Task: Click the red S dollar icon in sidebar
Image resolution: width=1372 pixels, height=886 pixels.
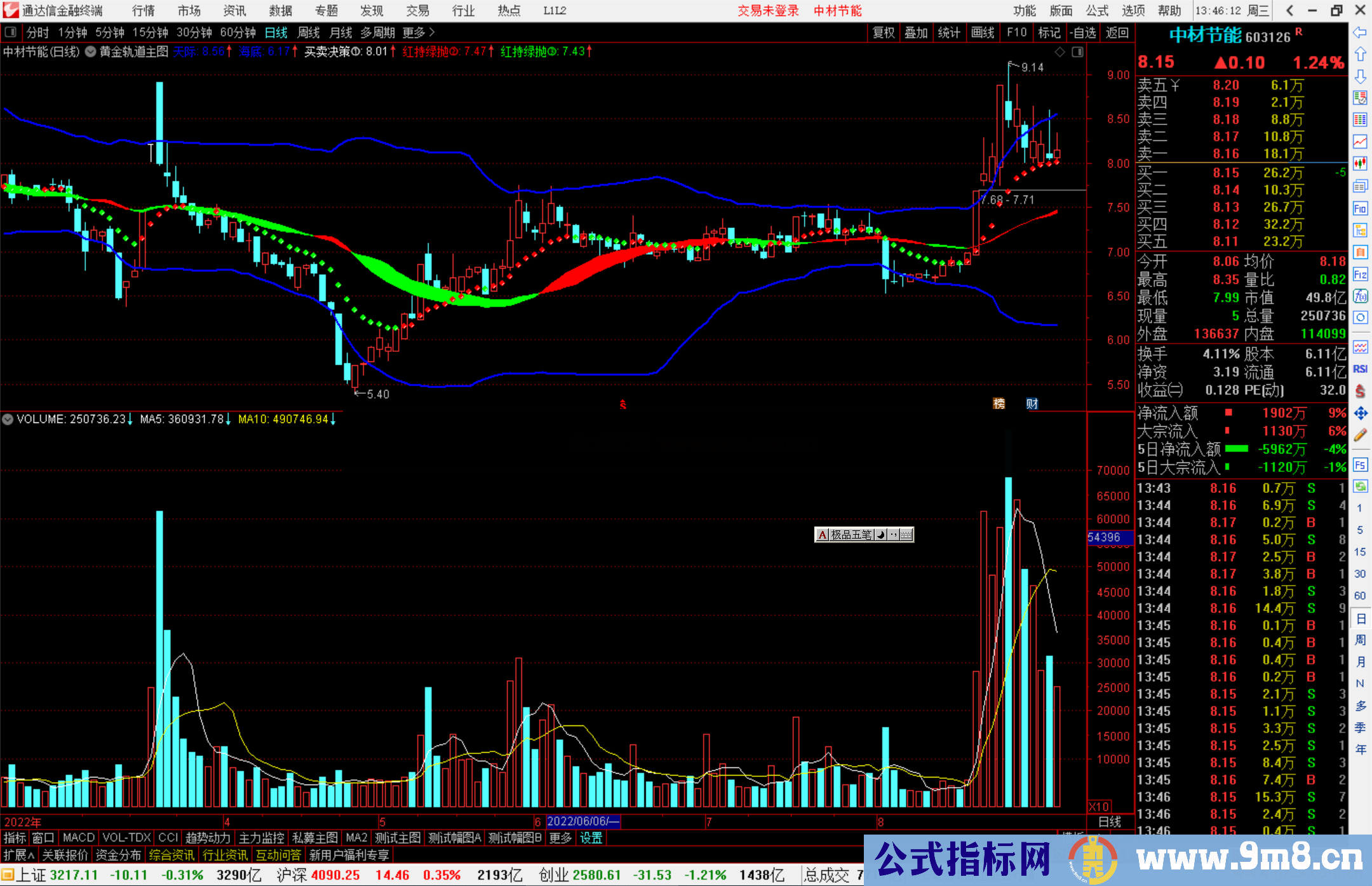Action: [1360, 391]
